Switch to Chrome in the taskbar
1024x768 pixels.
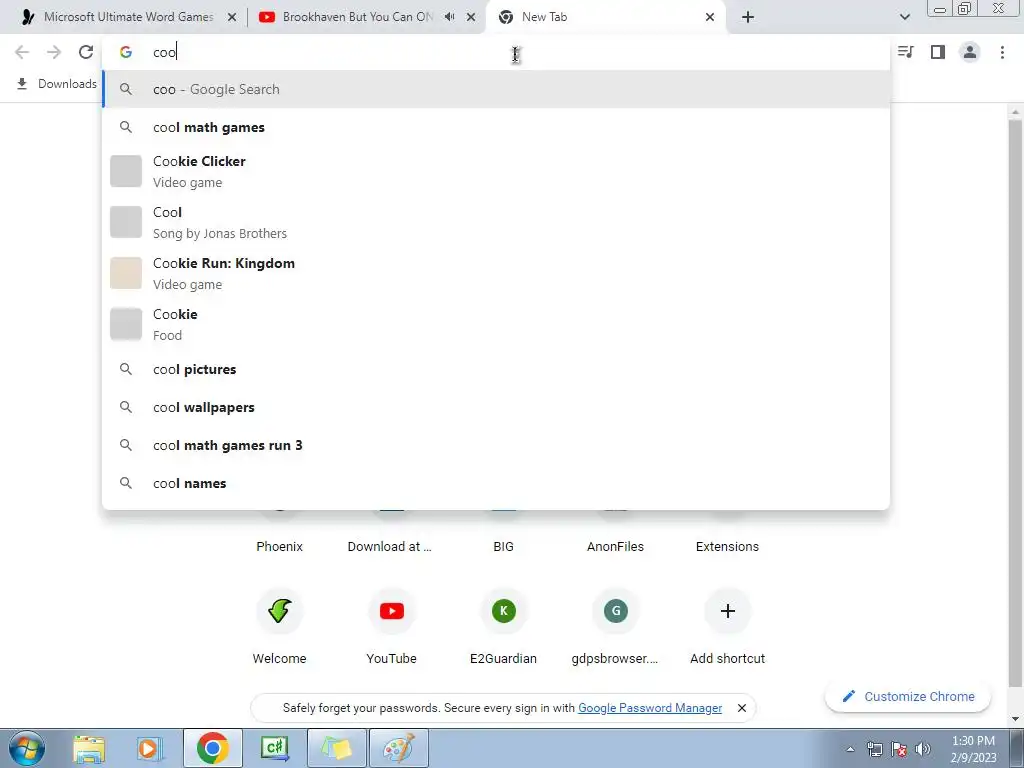(212, 748)
